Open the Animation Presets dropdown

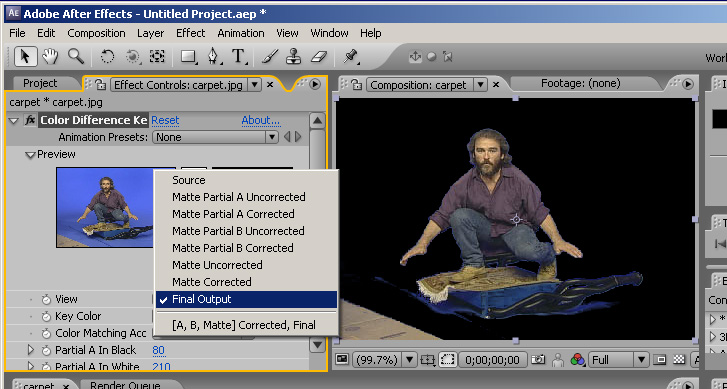pos(216,137)
